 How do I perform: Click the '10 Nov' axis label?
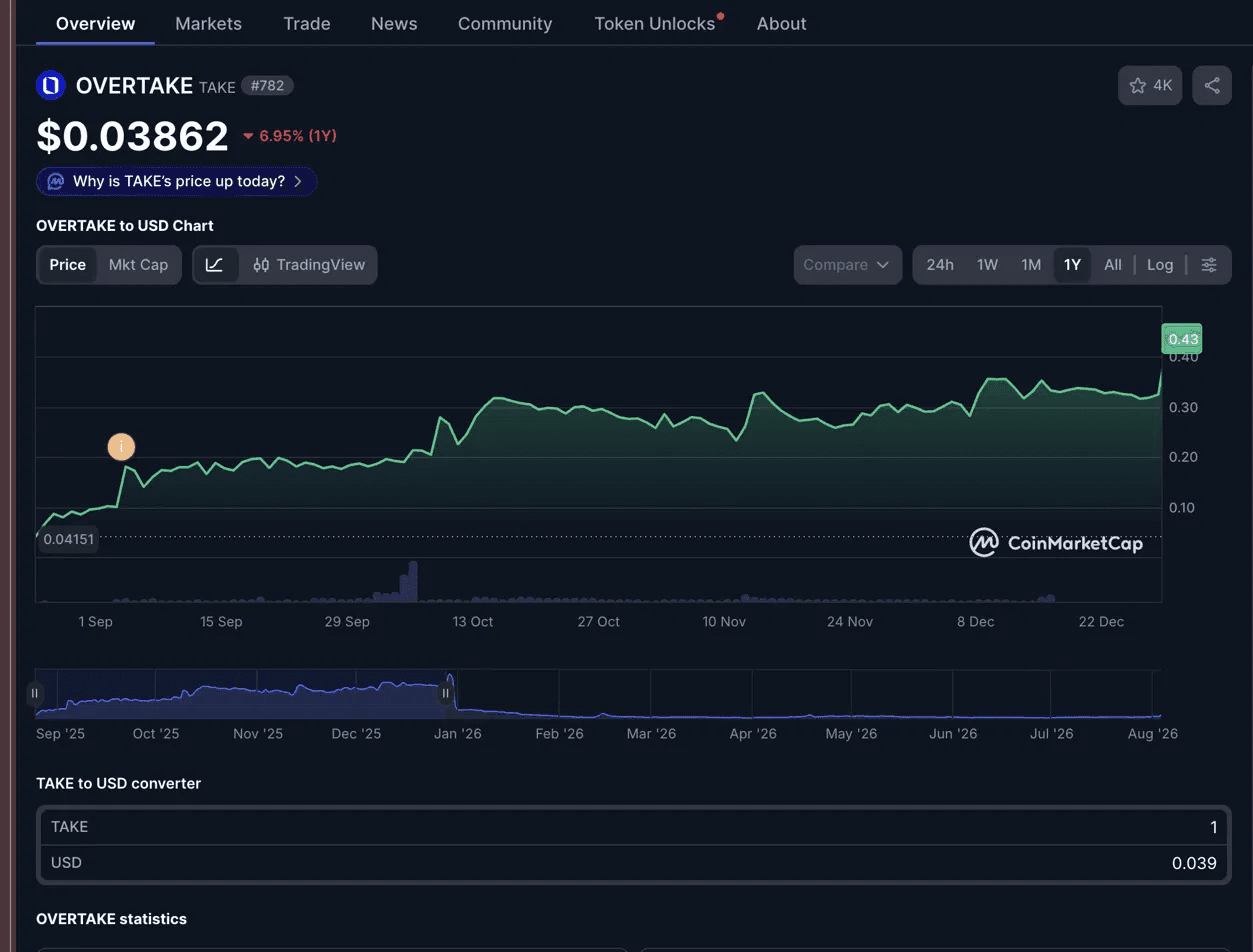click(x=724, y=622)
